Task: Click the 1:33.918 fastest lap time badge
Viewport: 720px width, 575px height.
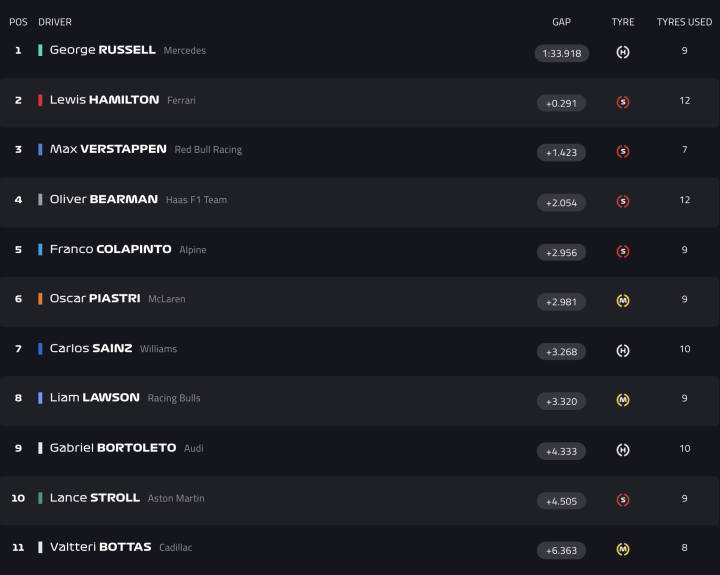Action: (561, 53)
